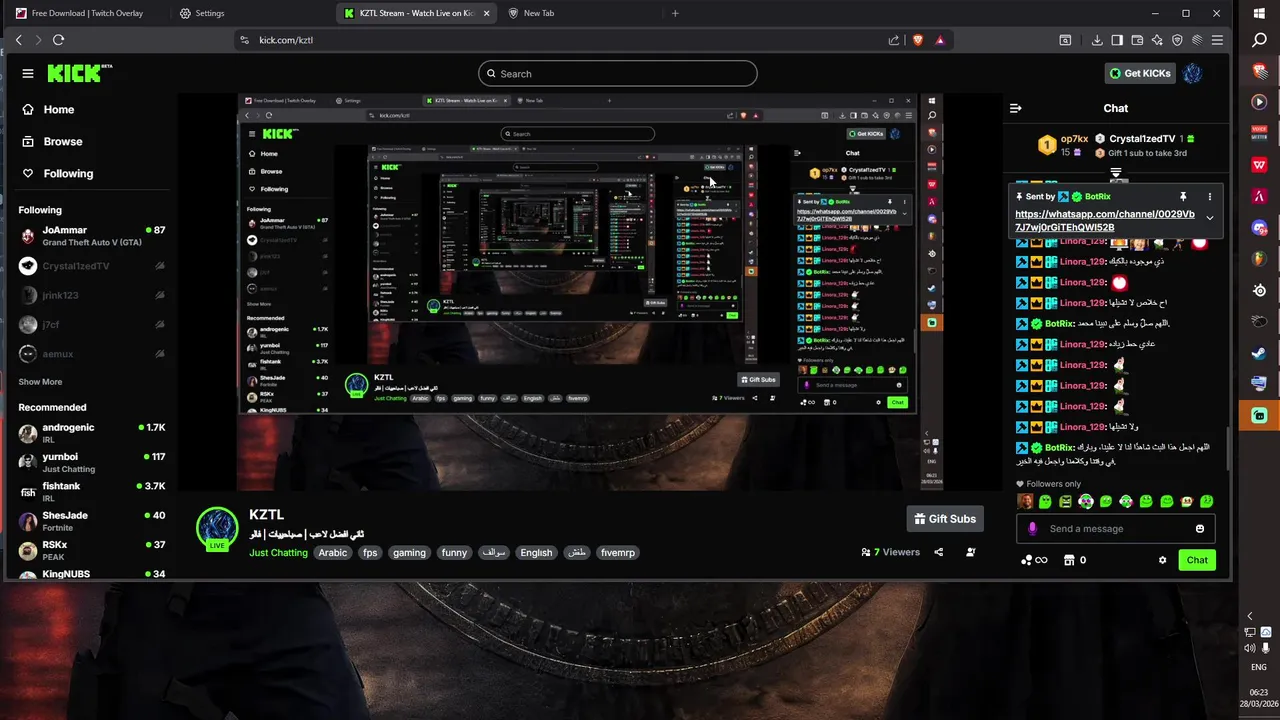
Task: Open JoAmmar's live channel
Action: tap(92, 236)
